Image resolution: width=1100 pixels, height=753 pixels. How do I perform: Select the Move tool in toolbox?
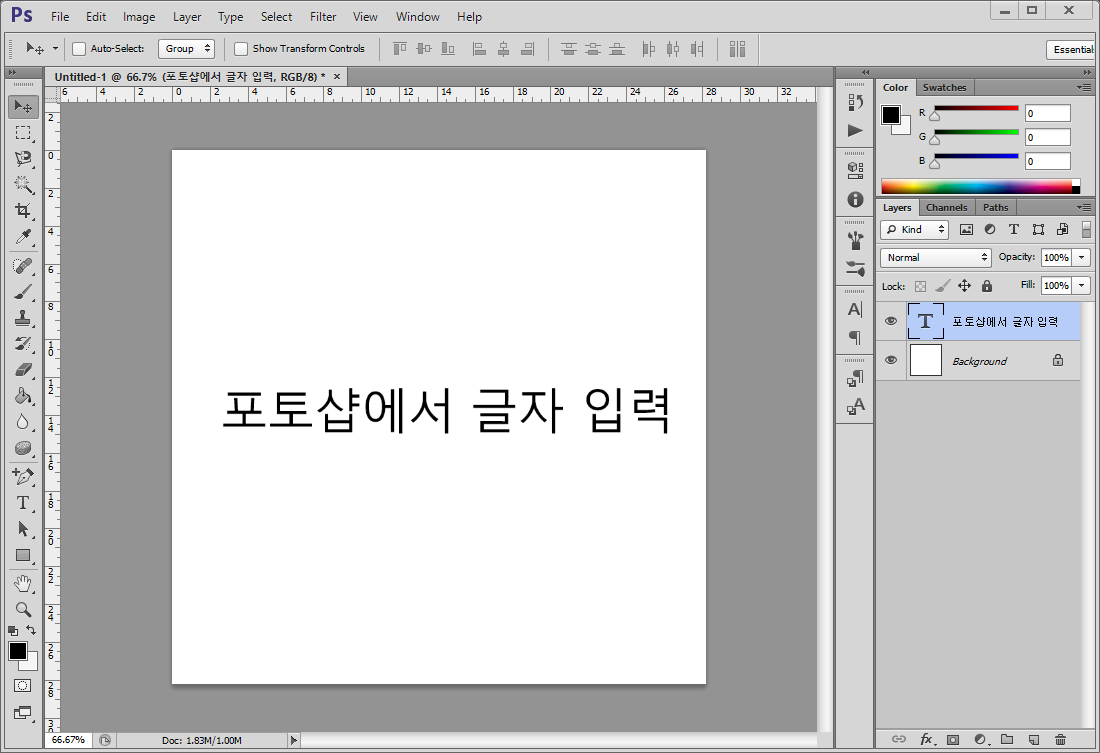[x=23, y=107]
